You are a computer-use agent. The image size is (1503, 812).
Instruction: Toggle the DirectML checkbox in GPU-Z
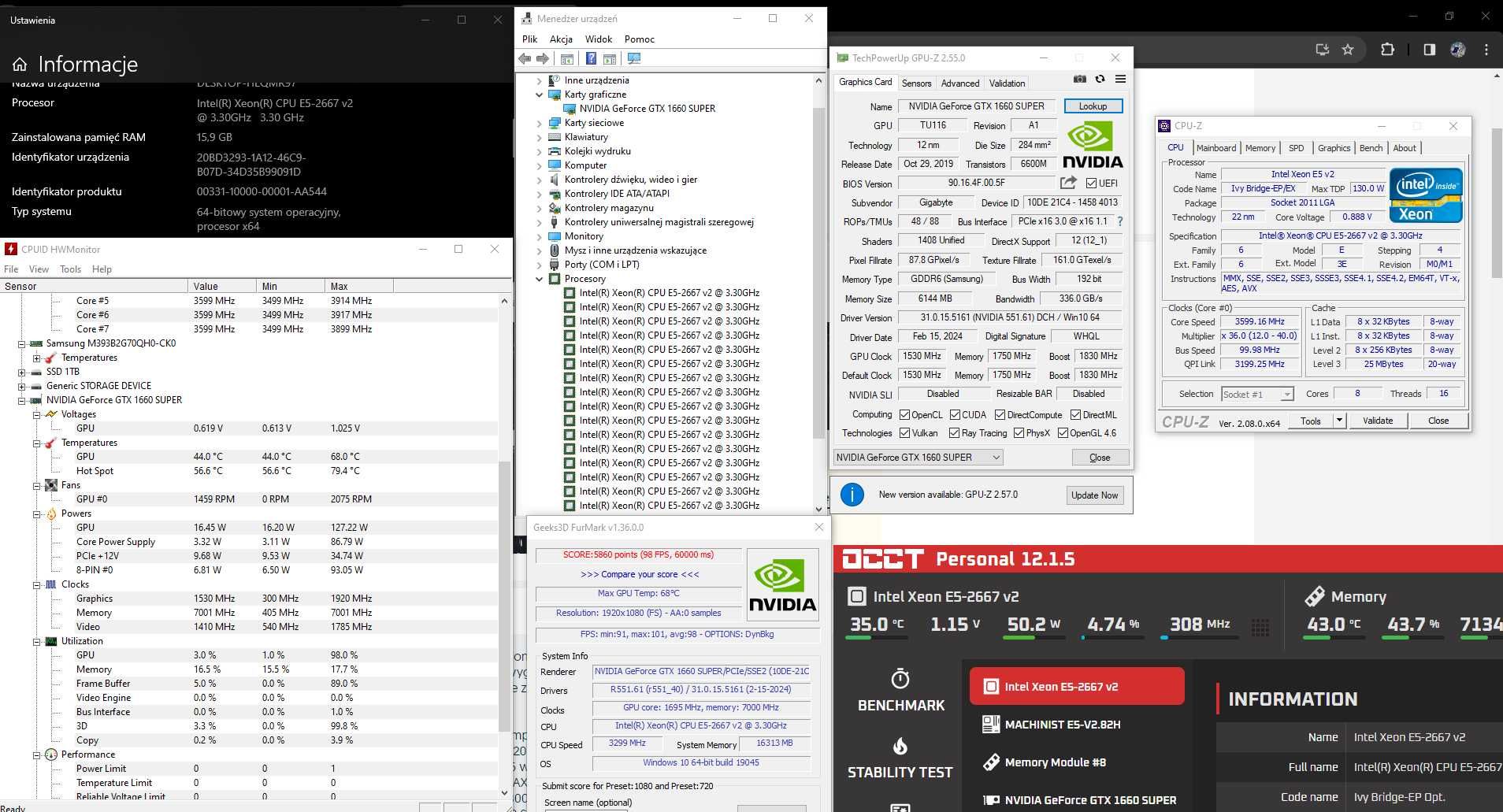pyautogui.click(x=1075, y=415)
